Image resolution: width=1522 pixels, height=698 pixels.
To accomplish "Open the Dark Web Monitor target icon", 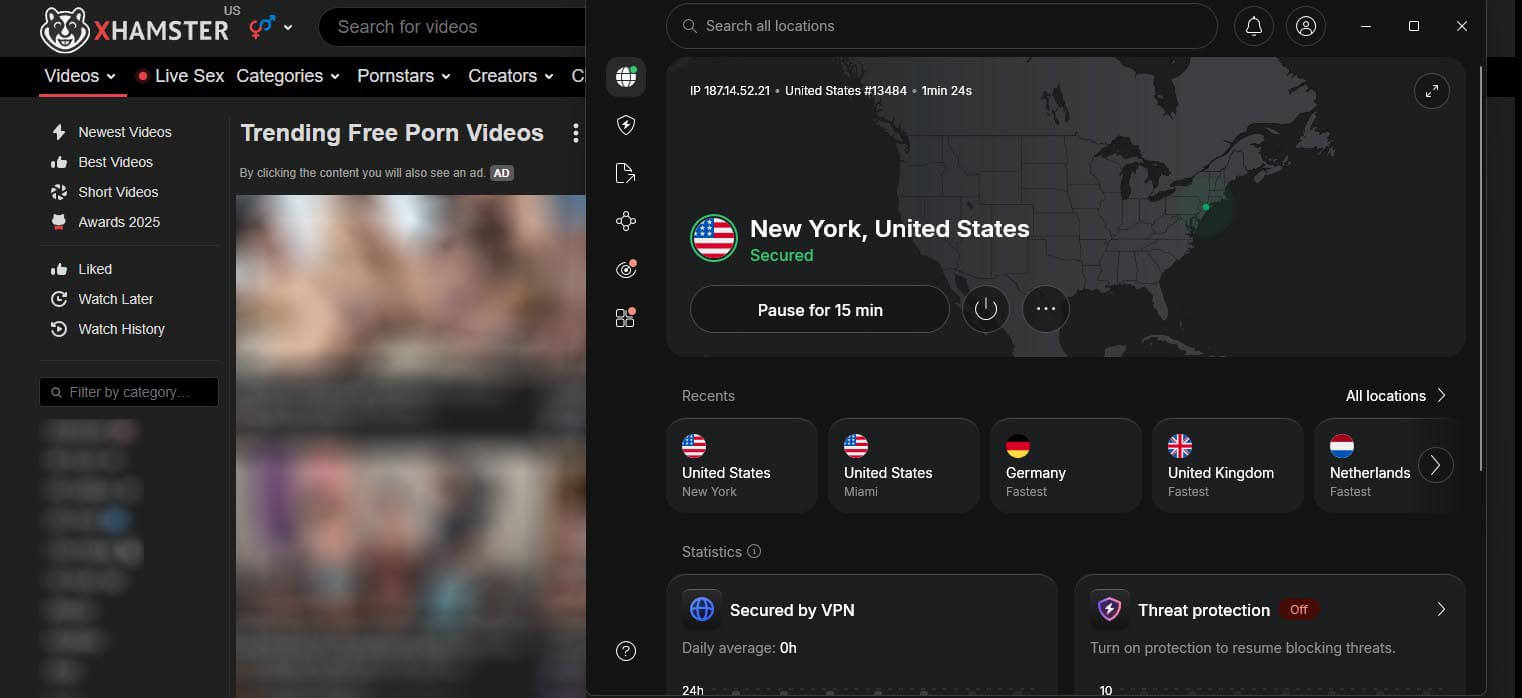I will 626,269.
